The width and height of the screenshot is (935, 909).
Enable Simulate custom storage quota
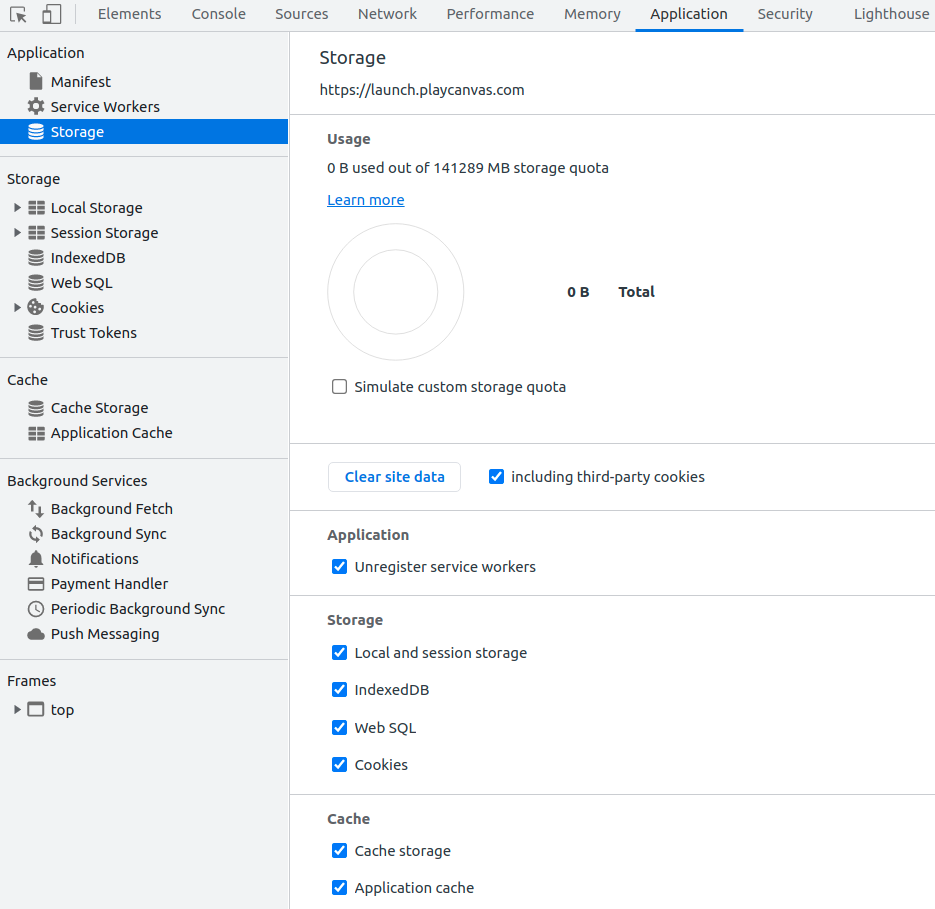(340, 387)
